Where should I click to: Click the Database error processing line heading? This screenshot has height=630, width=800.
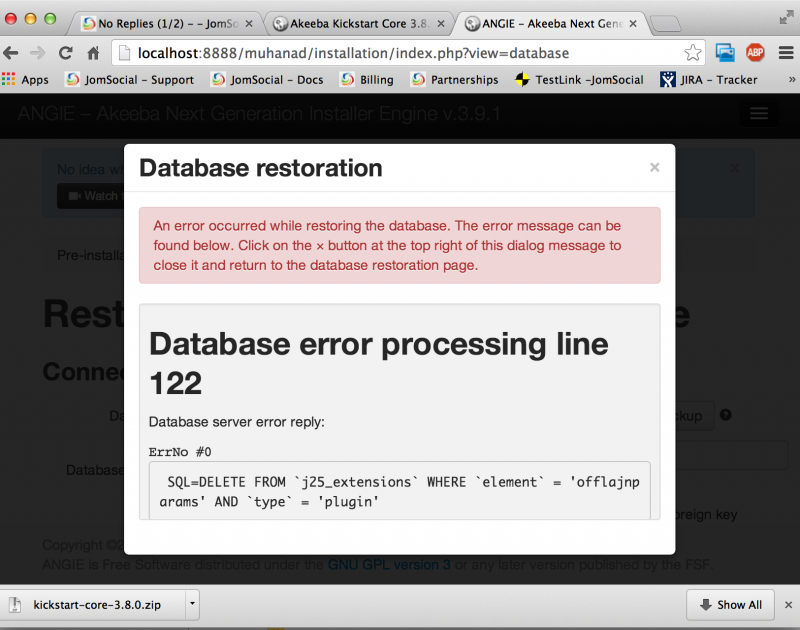click(x=378, y=363)
